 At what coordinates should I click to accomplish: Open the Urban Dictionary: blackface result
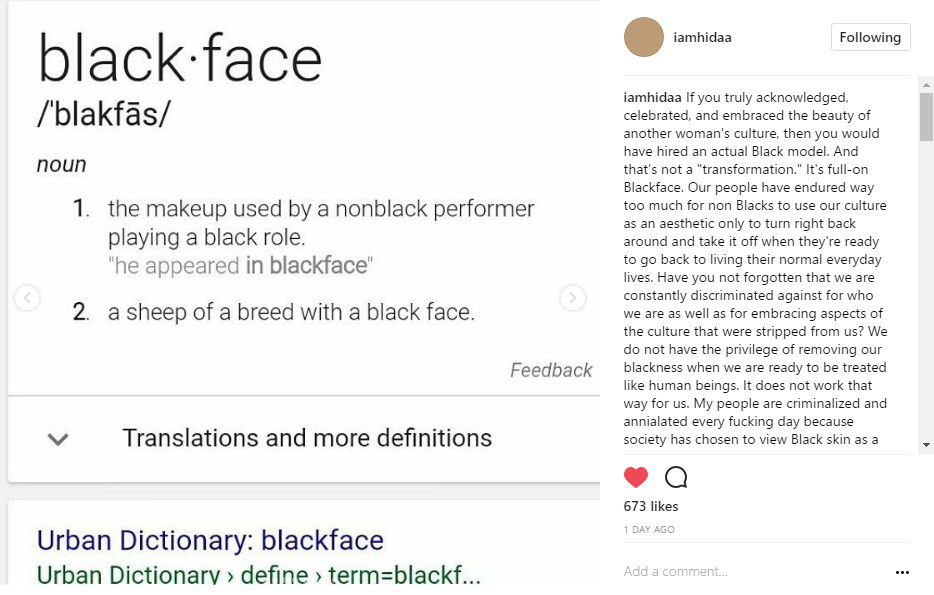[x=210, y=540]
